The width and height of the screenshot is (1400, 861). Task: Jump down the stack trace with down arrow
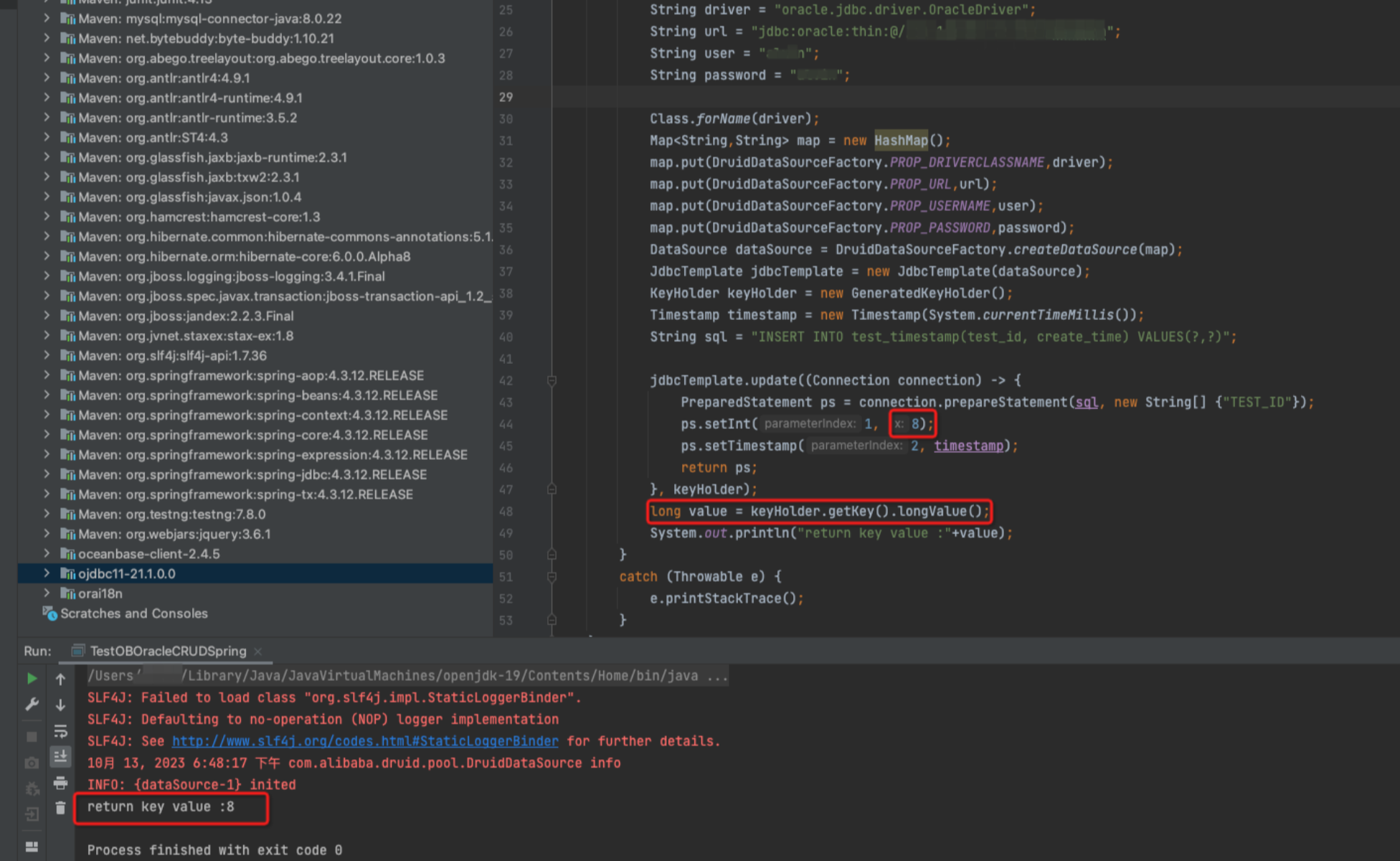[x=60, y=705]
